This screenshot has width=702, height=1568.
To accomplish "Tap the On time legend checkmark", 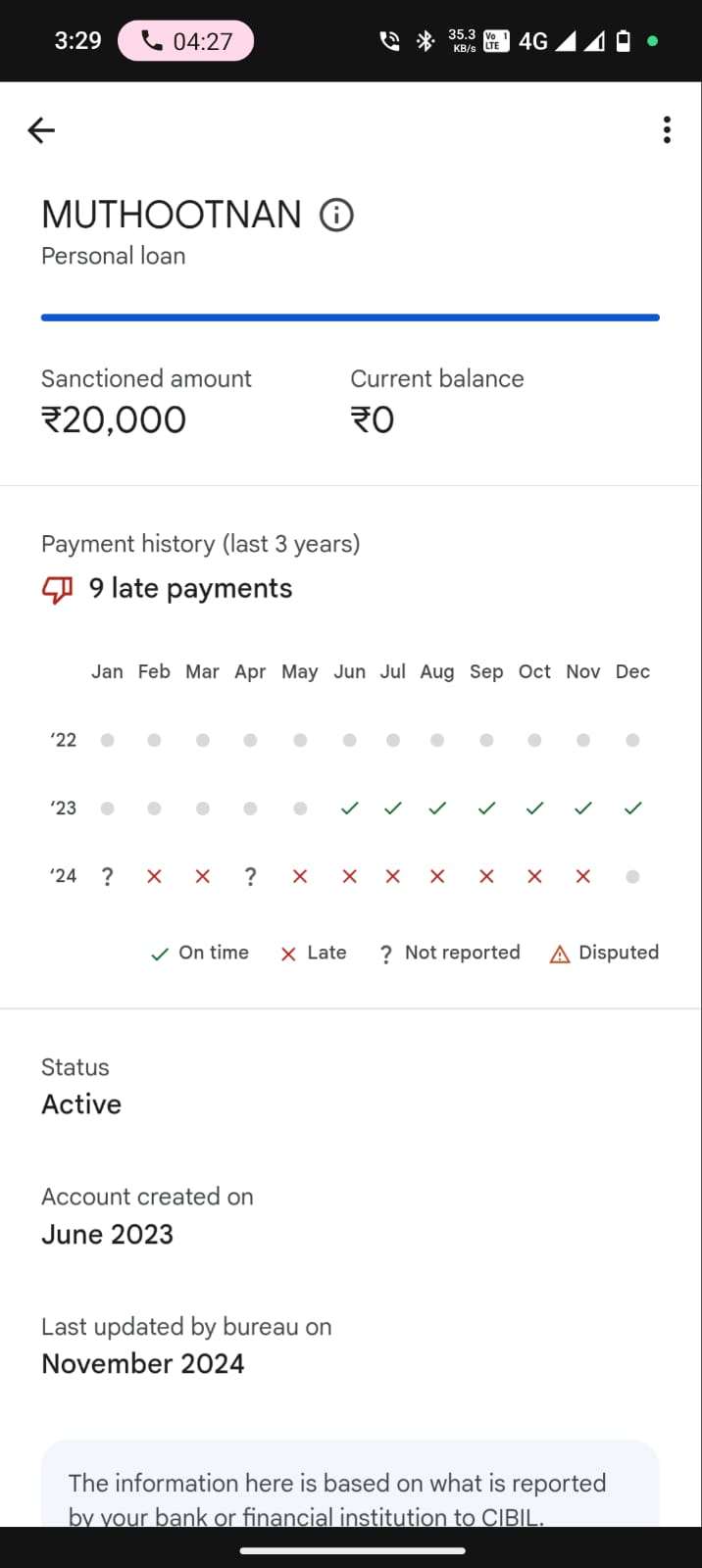I will [x=160, y=954].
